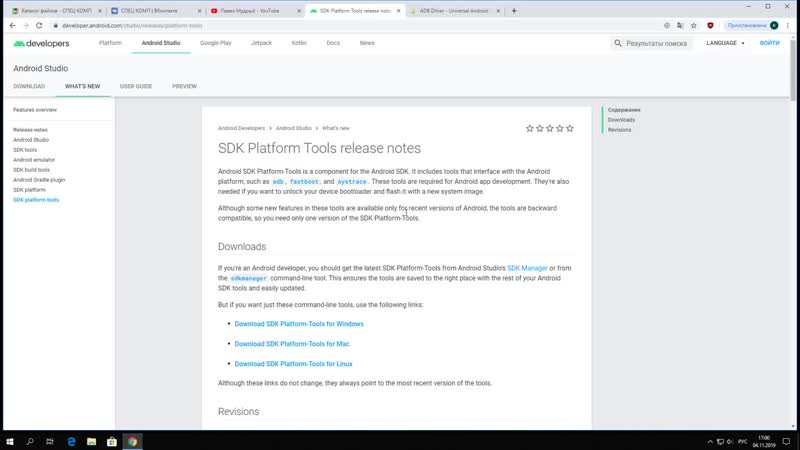The height and width of the screenshot is (450, 800).
Task: Open the Windows Start menu
Action: tap(8, 441)
